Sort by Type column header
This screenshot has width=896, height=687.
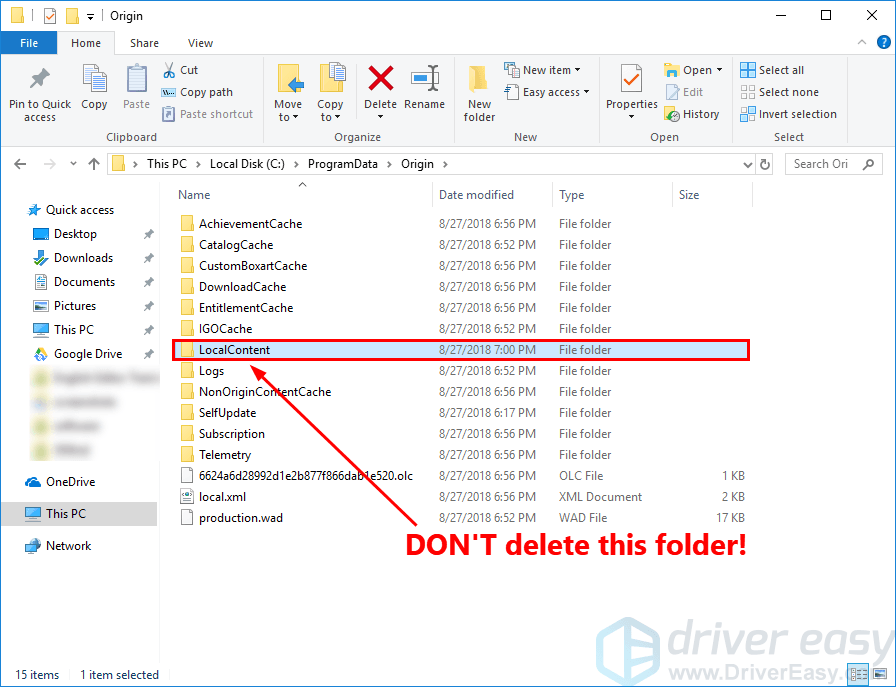(x=571, y=195)
